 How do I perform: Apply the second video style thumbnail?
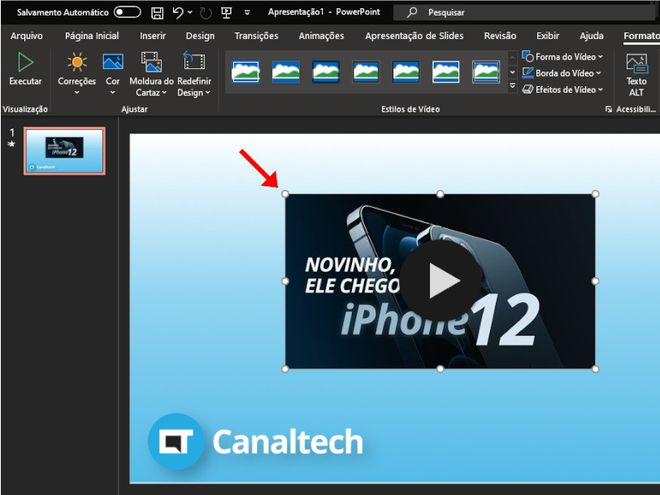(286, 72)
